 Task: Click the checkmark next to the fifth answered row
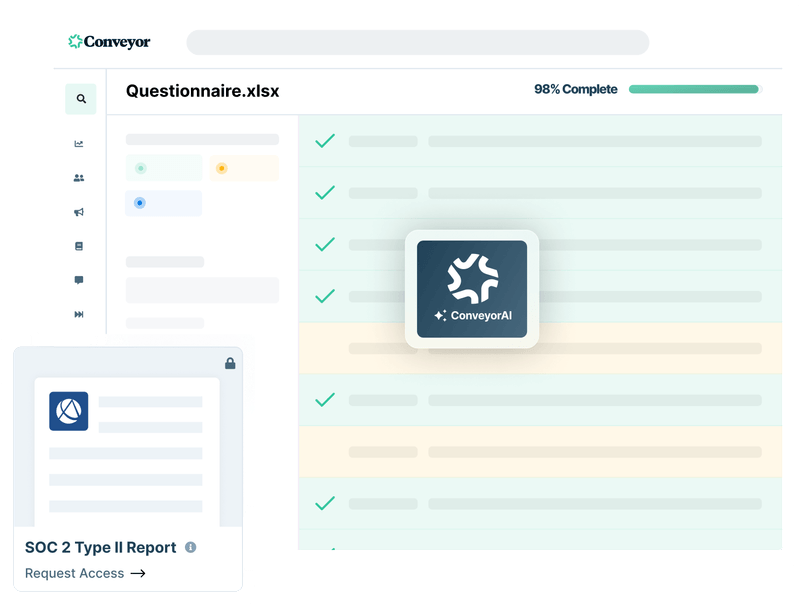324,400
